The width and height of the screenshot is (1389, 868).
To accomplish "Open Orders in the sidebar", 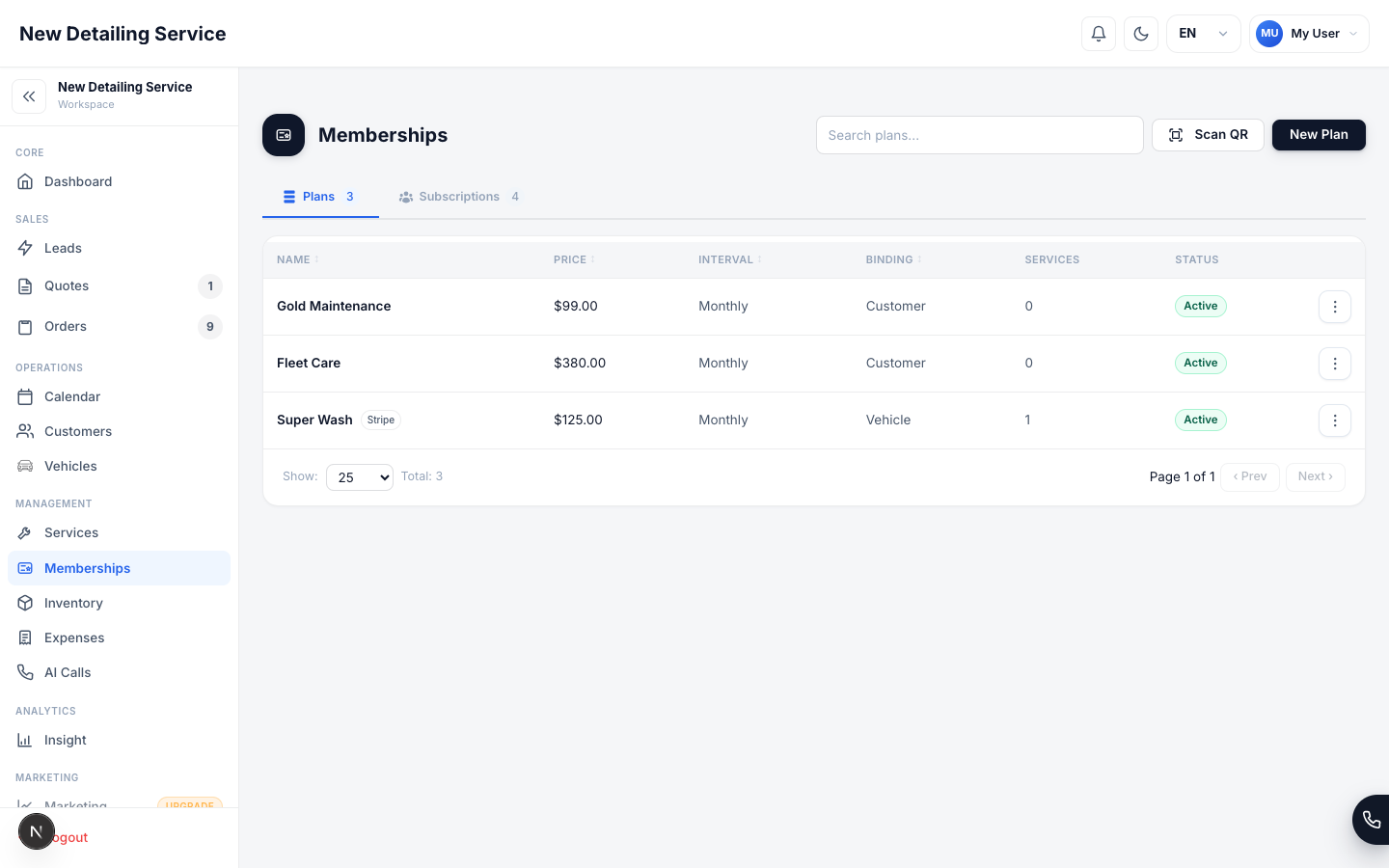I will pyautogui.click(x=119, y=326).
